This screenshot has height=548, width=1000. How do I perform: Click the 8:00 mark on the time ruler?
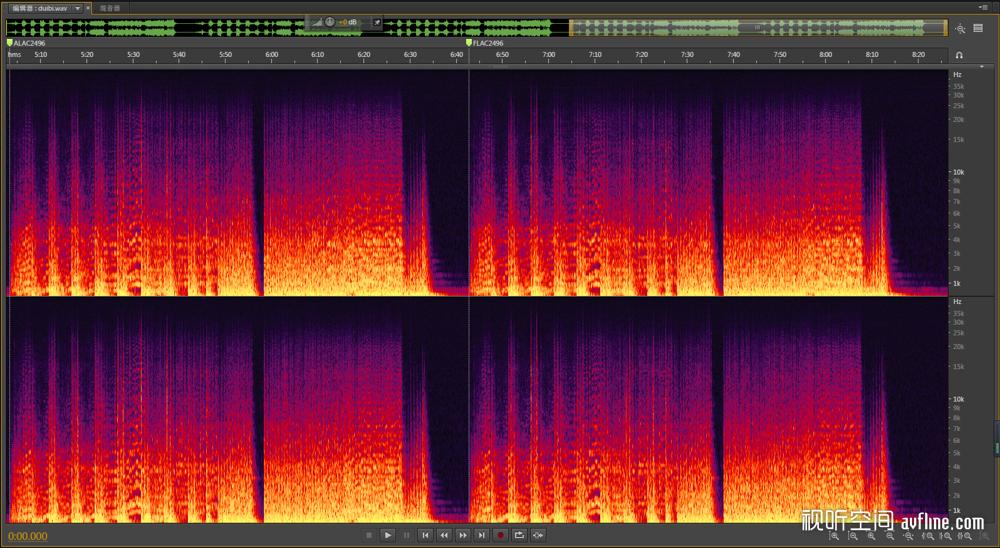[825, 55]
